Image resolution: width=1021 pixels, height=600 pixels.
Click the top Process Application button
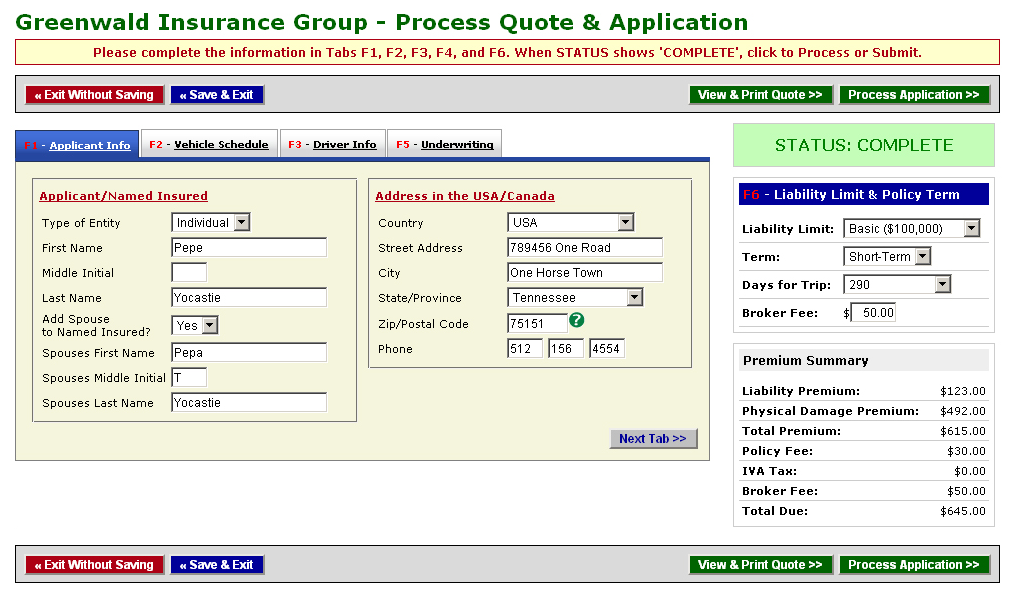click(914, 95)
